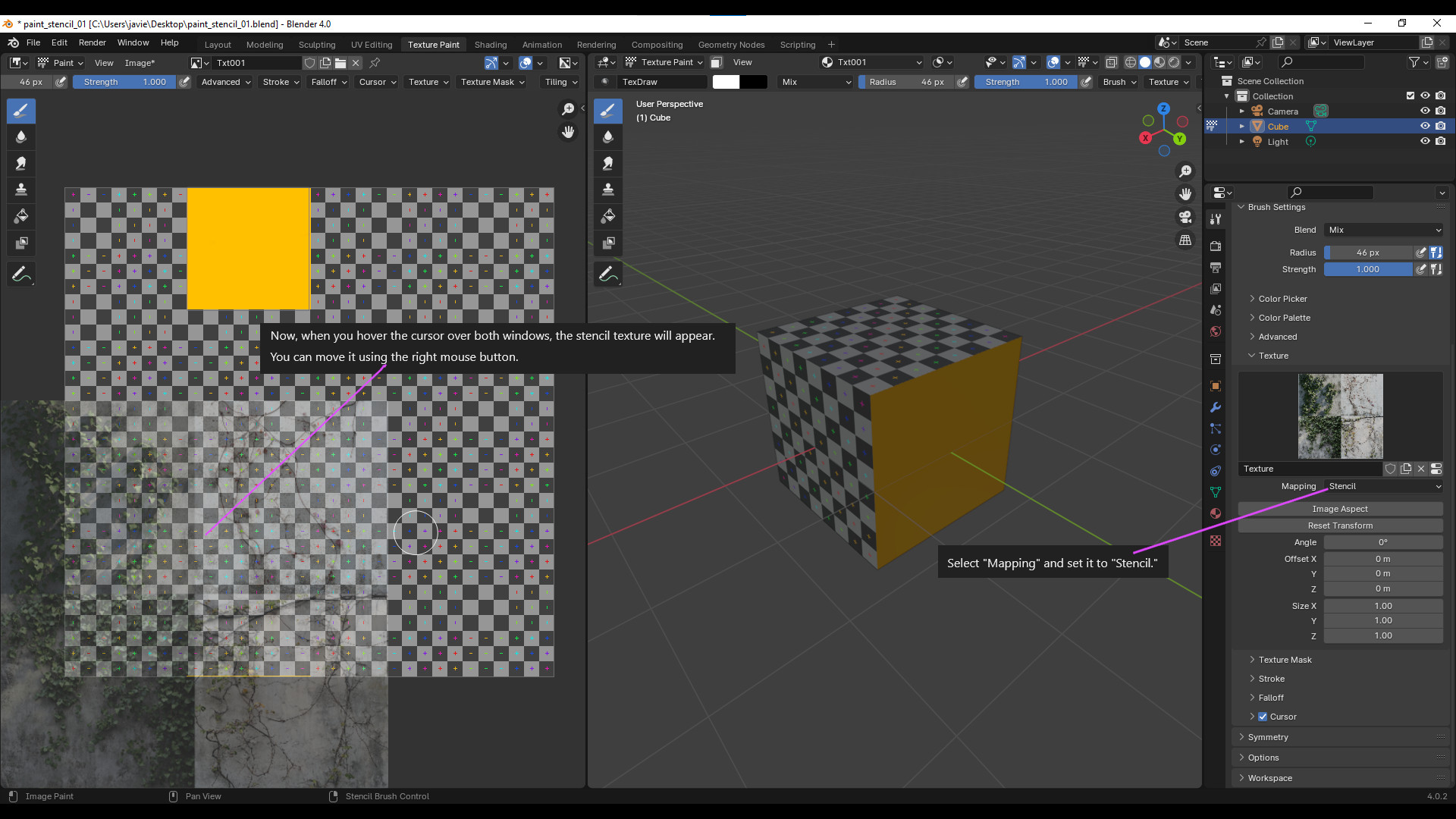This screenshot has width=1456, height=819.
Task: Open the Render properties tab
Action: (x=1216, y=246)
